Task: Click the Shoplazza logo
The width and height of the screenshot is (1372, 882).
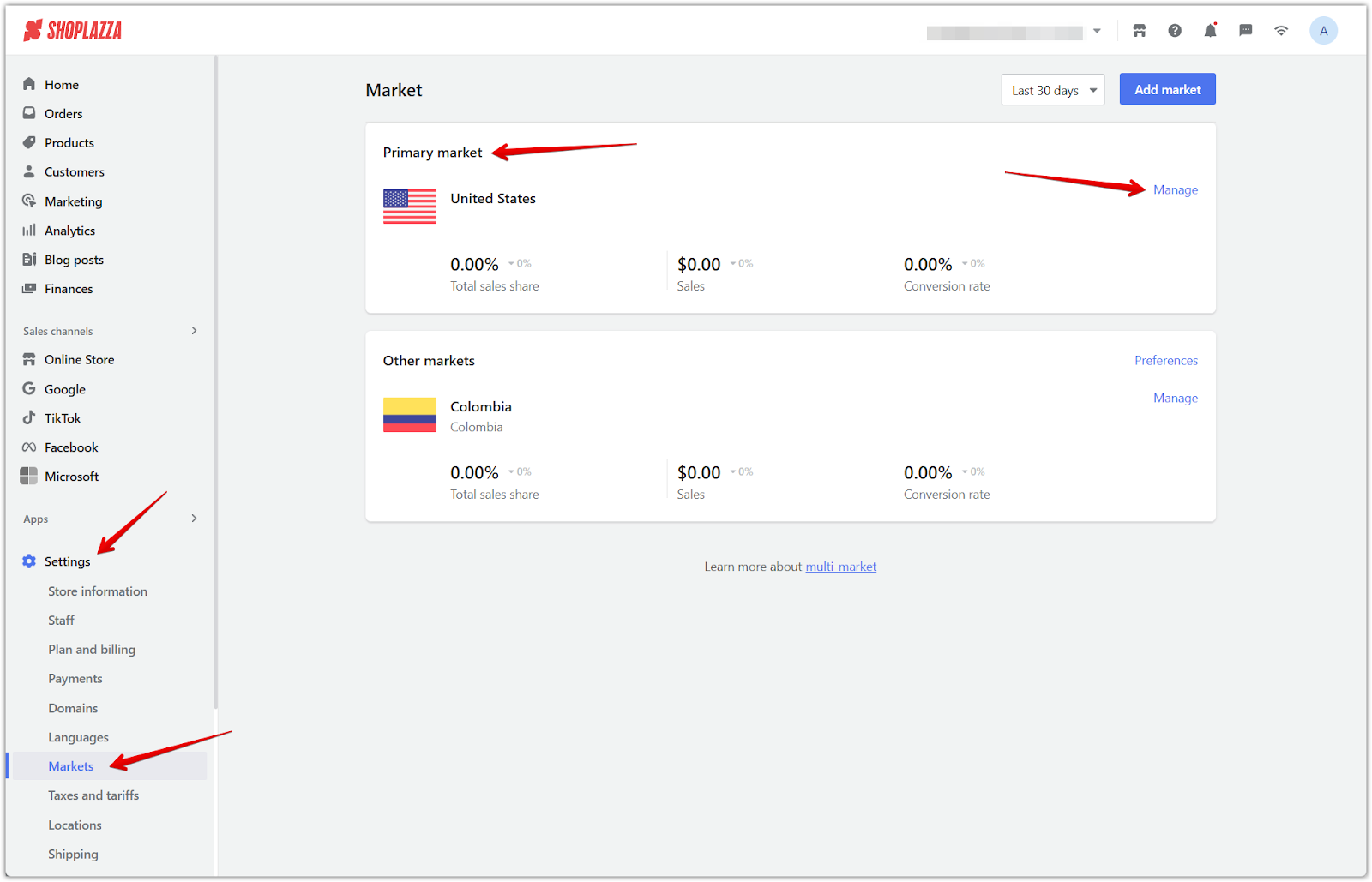Action: 73,31
